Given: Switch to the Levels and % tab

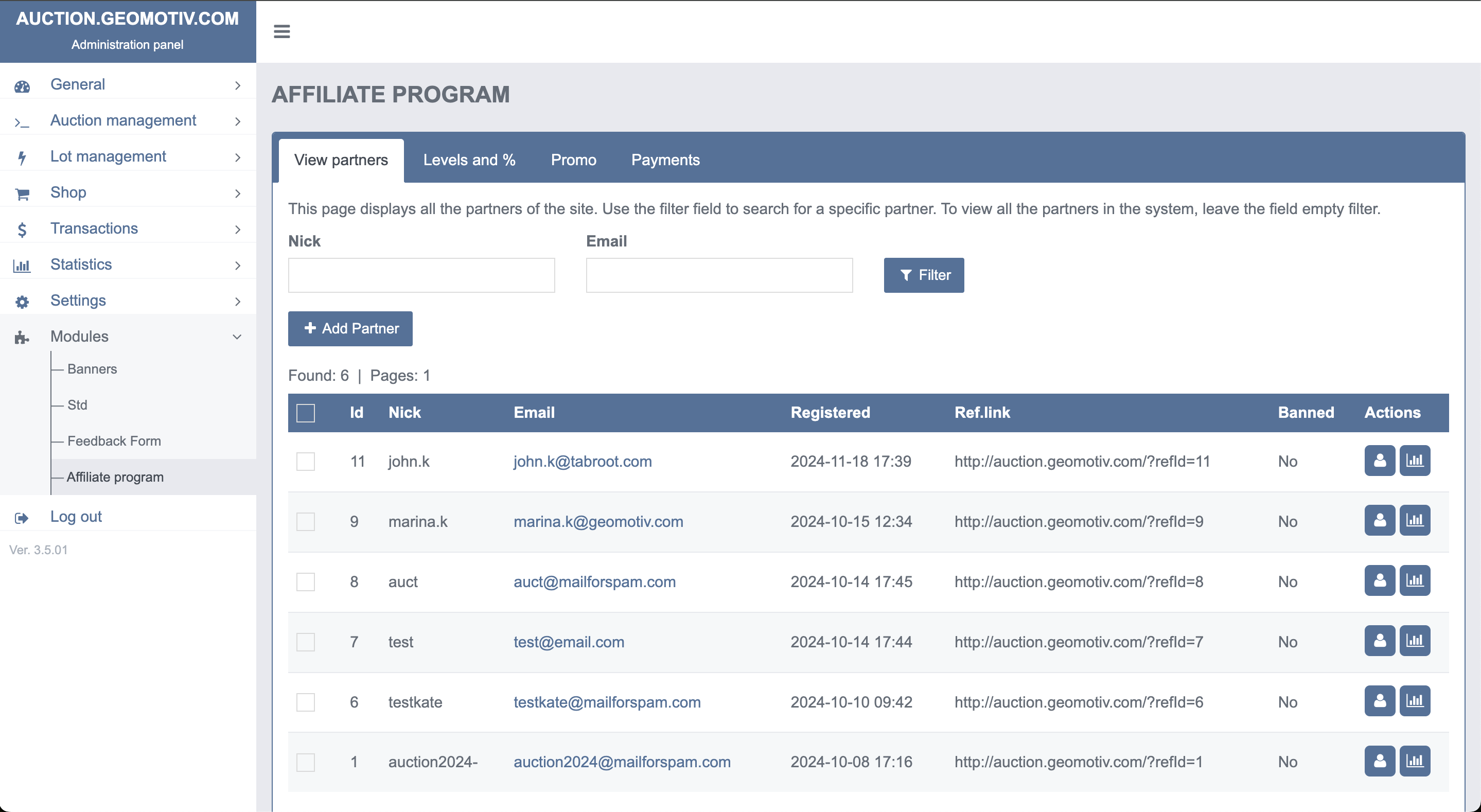Looking at the screenshot, I should (x=469, y=160).
